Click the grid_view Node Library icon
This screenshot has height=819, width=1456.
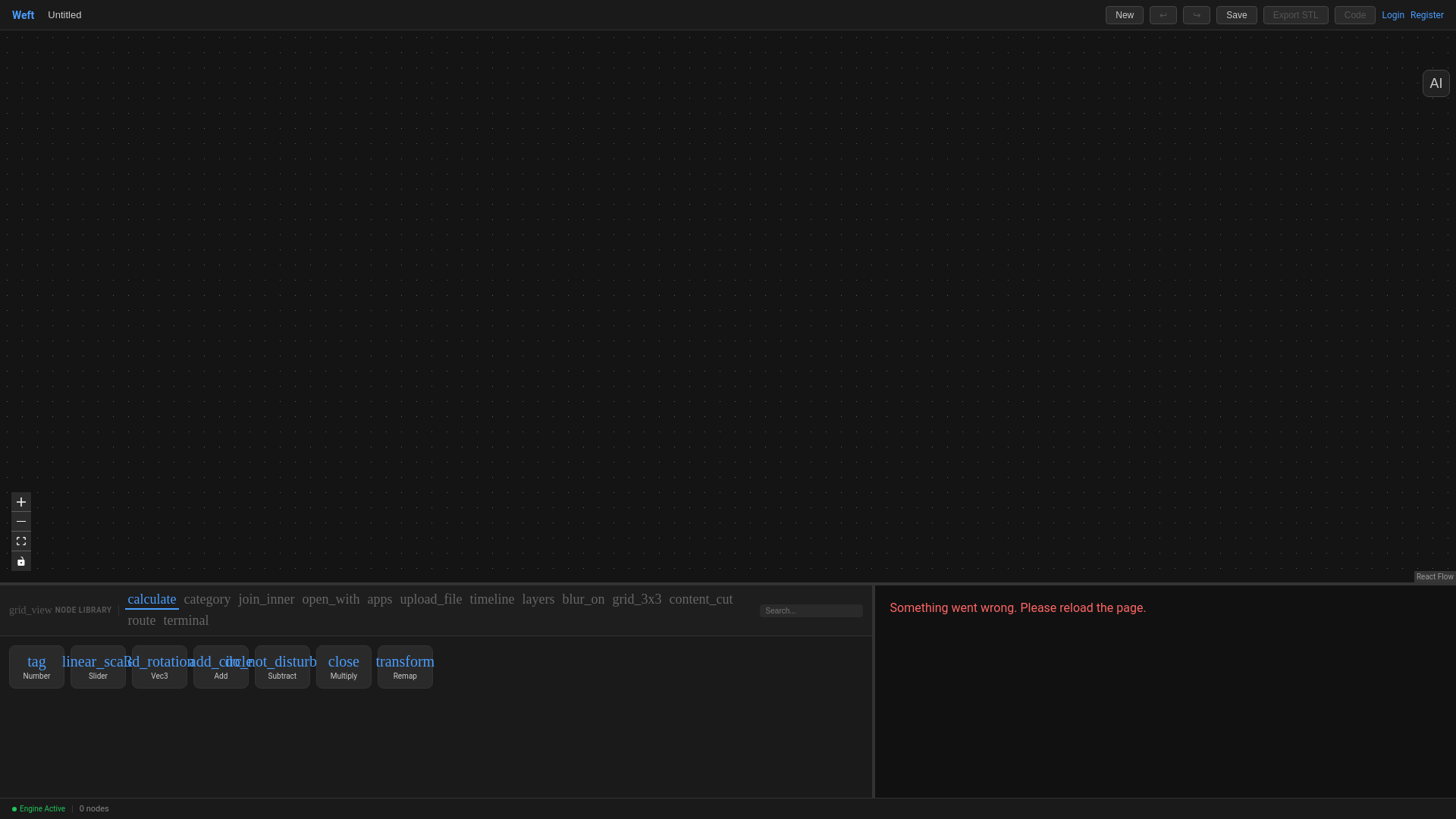[x=30, y=610]
